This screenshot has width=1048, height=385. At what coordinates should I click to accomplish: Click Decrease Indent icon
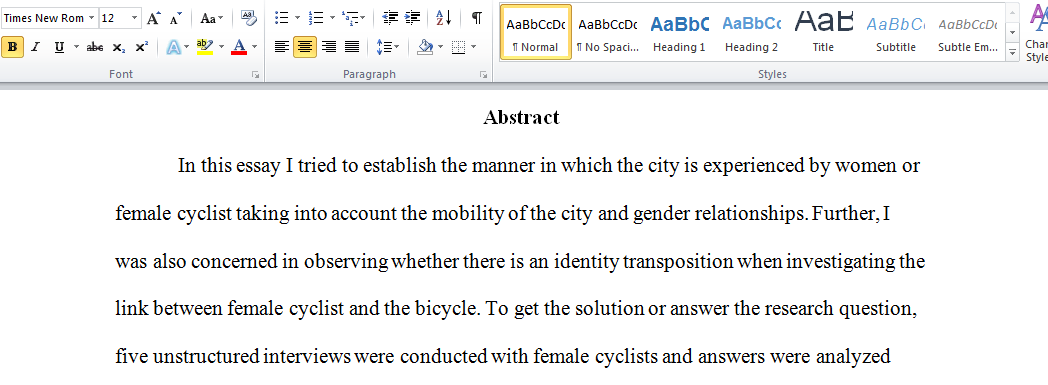(x=390, y=19)
